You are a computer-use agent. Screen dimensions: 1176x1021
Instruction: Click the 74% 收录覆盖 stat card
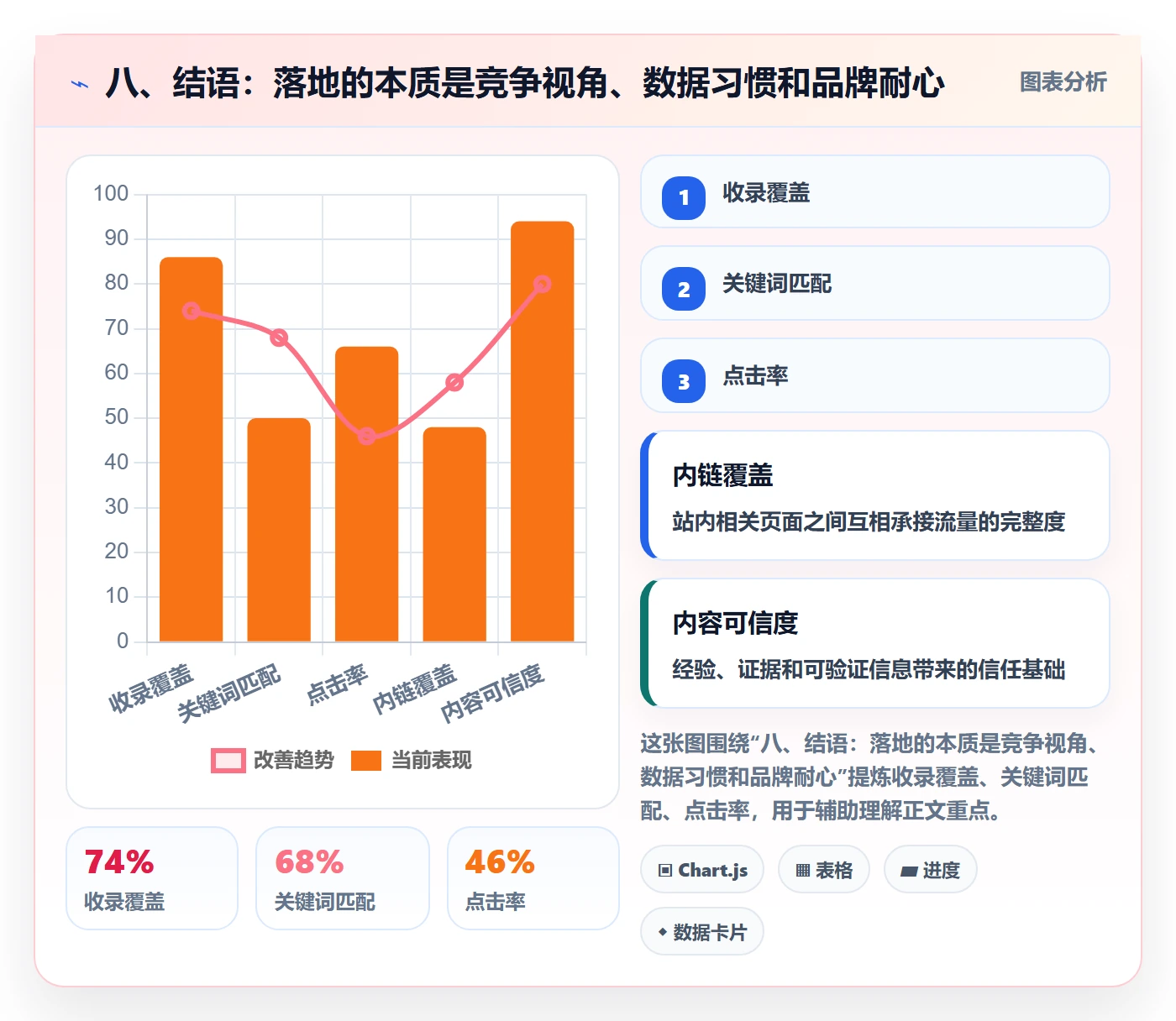point(152,878)
